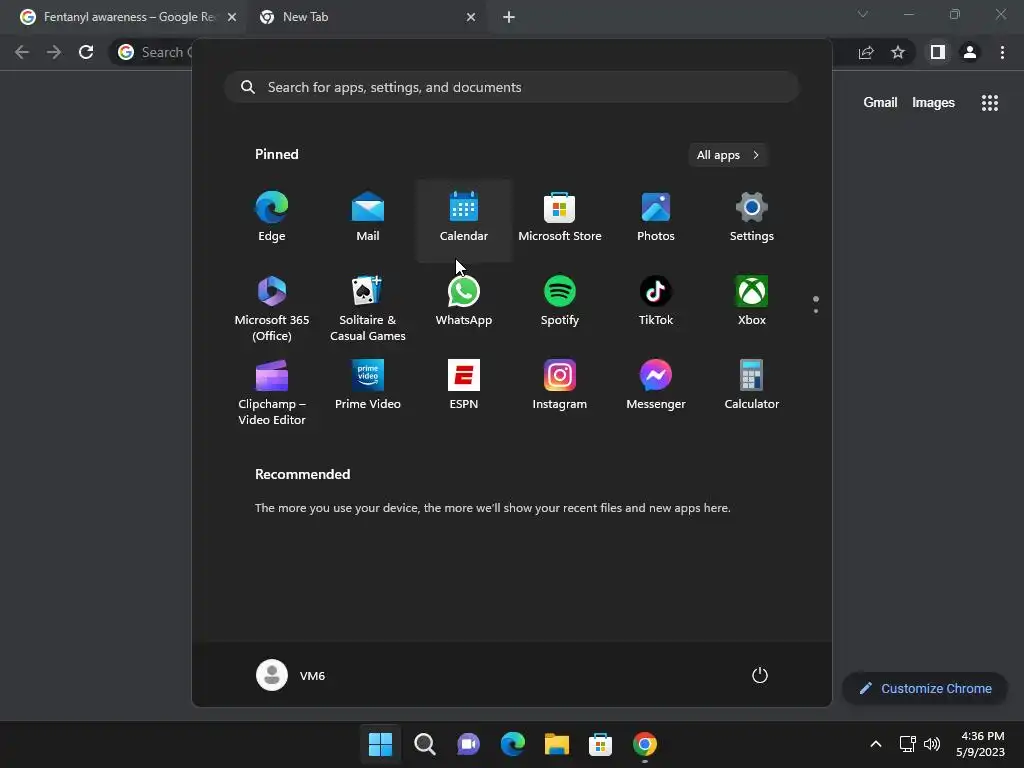Screen dimensions: 1024x768
Task: Open the clock and date flyout
Action: point(980,744)
